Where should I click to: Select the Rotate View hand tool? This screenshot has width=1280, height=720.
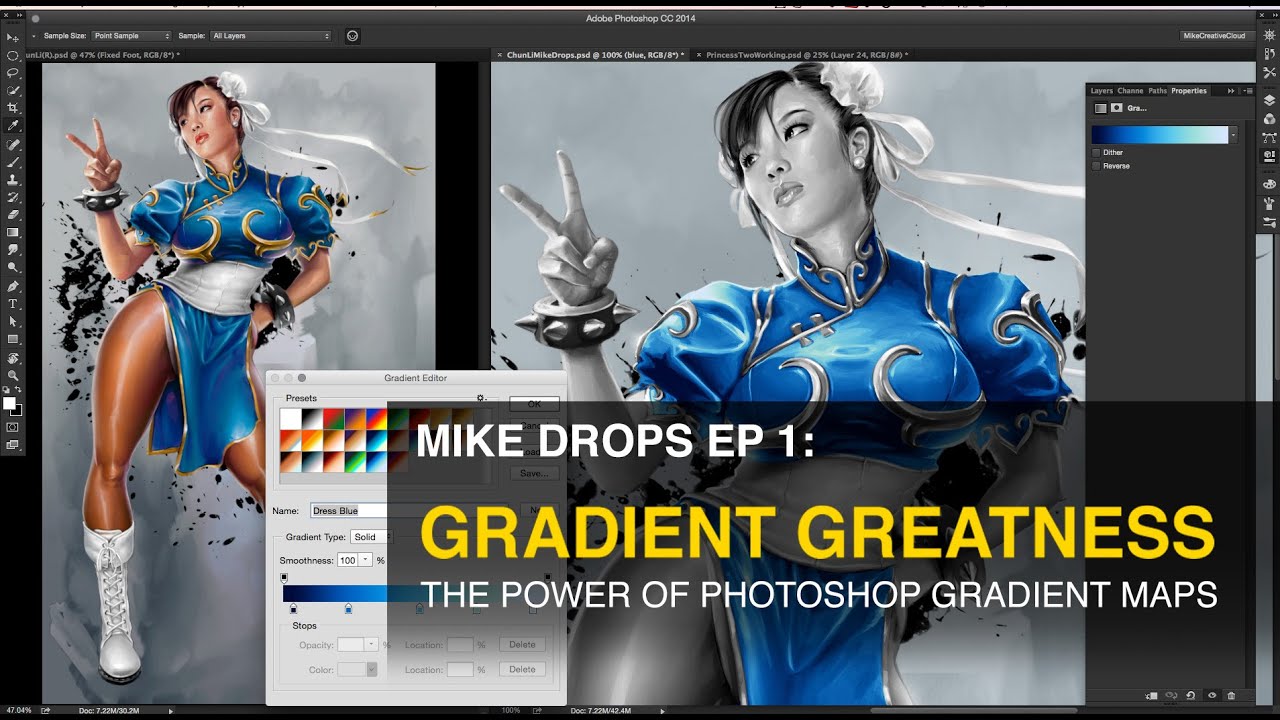click(13, 357)
